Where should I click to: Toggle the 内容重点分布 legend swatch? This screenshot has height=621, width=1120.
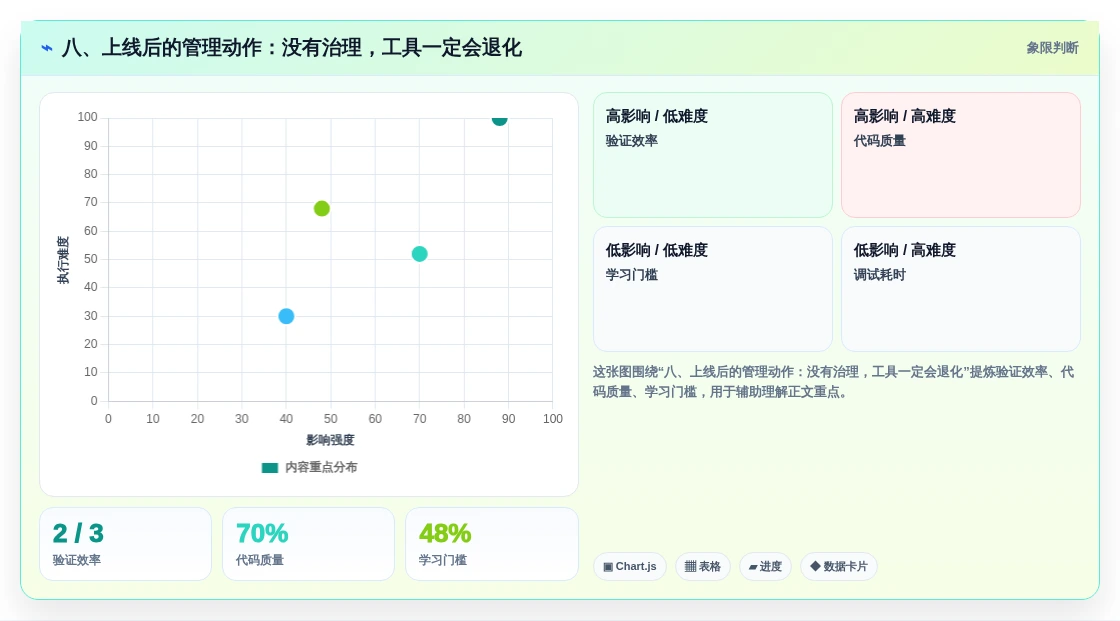click(x=269, y=468)
